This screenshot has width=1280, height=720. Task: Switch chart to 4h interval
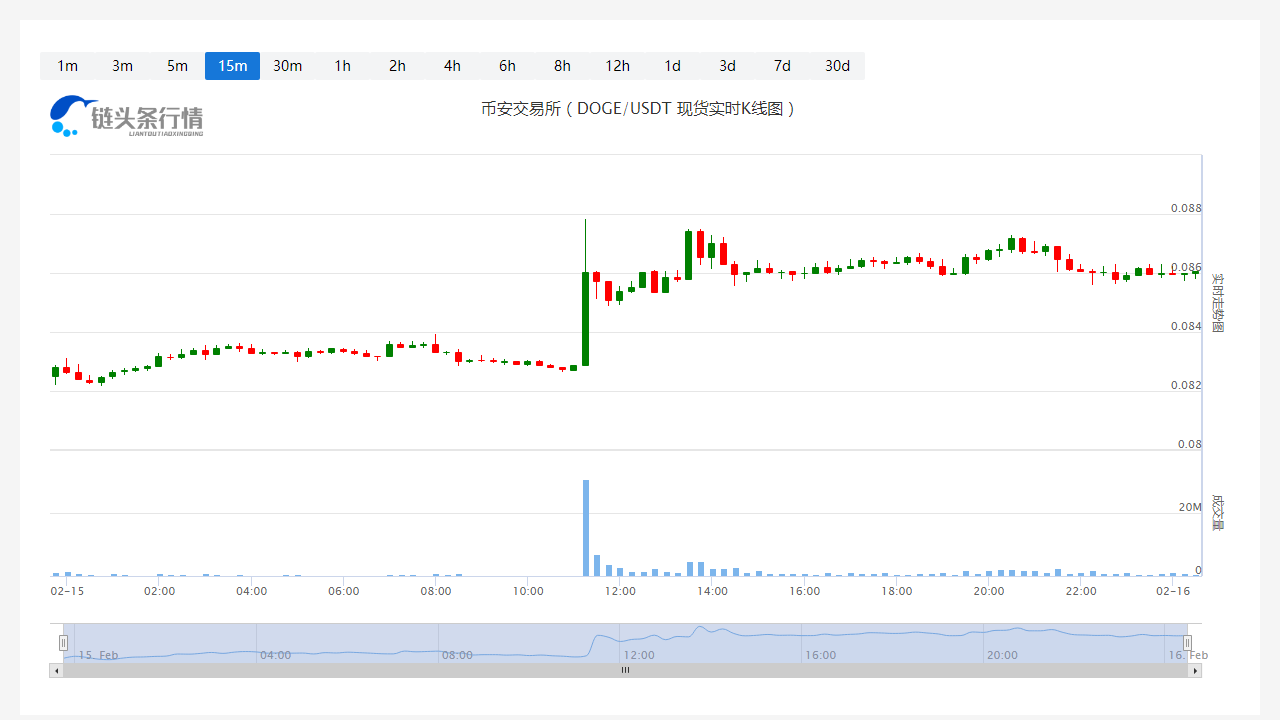click(452, 66)
